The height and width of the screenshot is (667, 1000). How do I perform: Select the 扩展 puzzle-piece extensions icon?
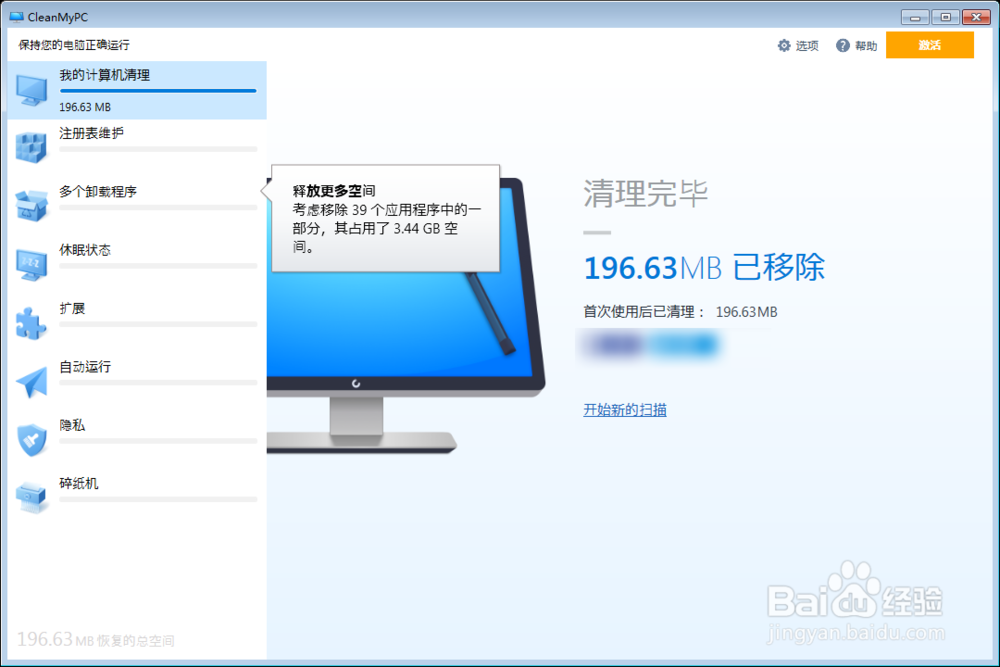[x=31, y=321]
